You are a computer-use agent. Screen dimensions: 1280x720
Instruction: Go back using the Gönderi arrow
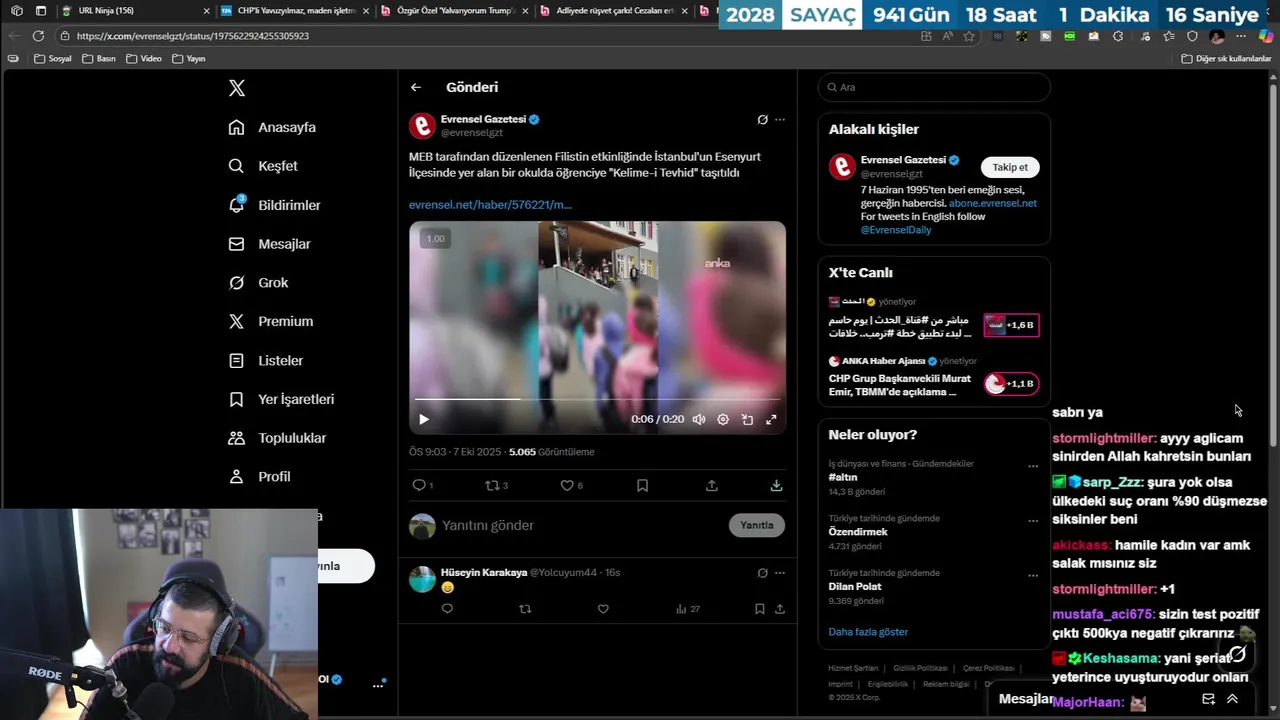416,87
